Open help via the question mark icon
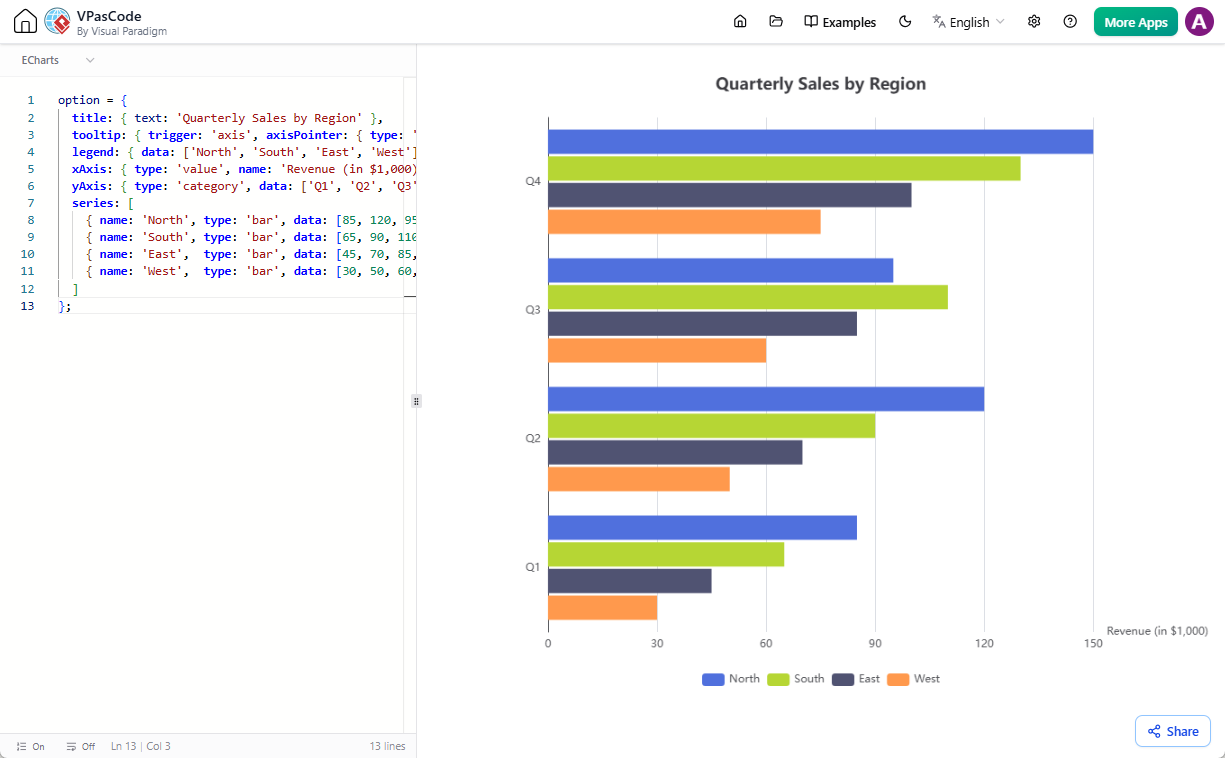The height and width of the screenshot is (758, 1225). [x=1070, y=22]
